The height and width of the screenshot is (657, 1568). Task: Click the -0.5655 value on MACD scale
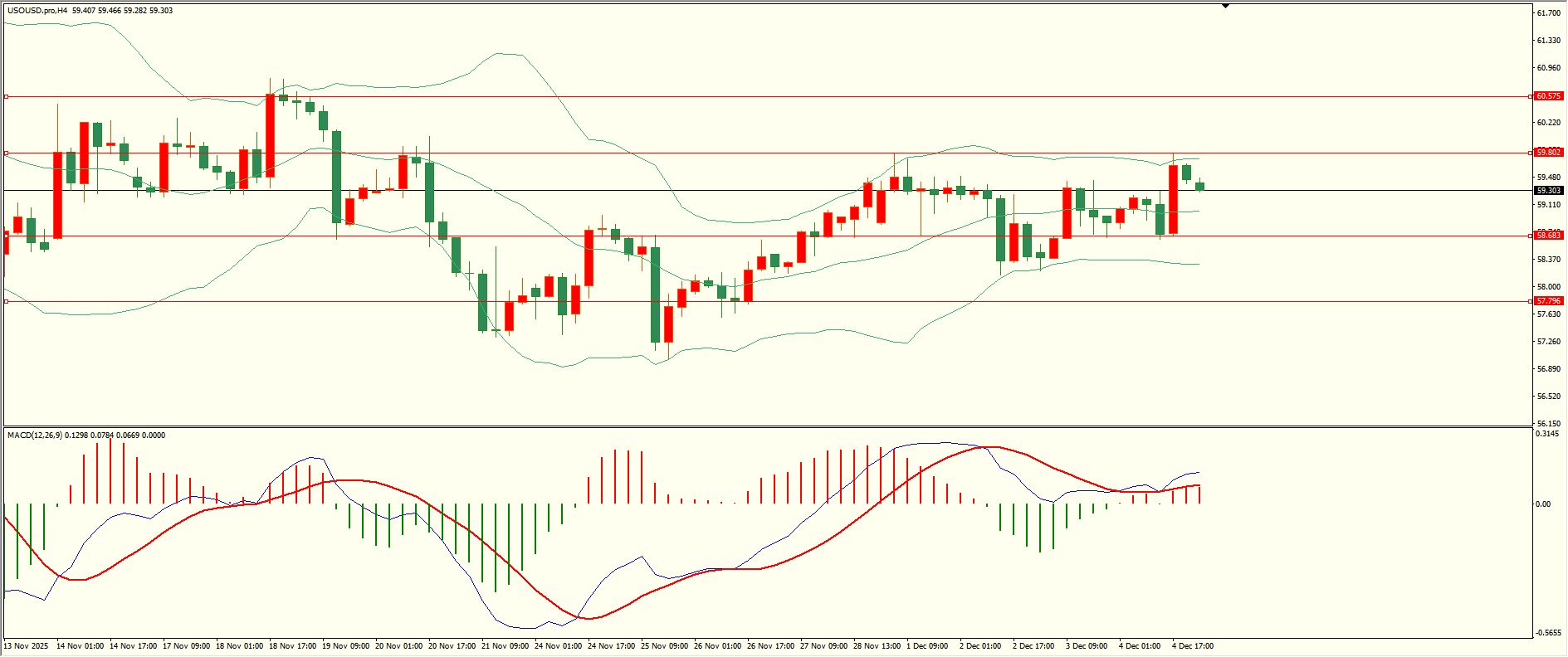click(x=1548, y=633)
